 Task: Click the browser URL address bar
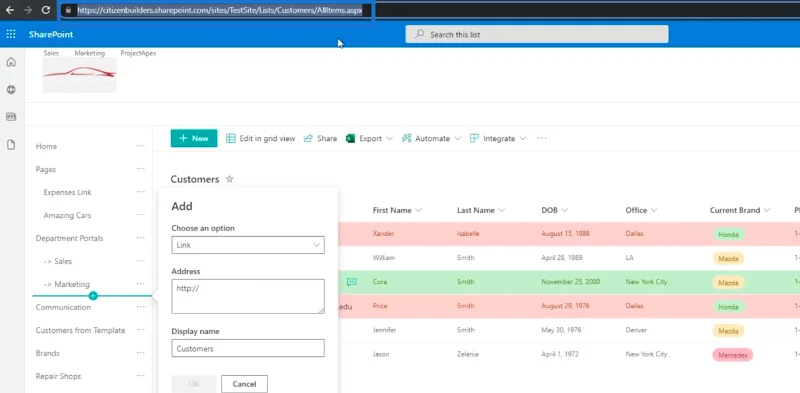coord(219,10)
